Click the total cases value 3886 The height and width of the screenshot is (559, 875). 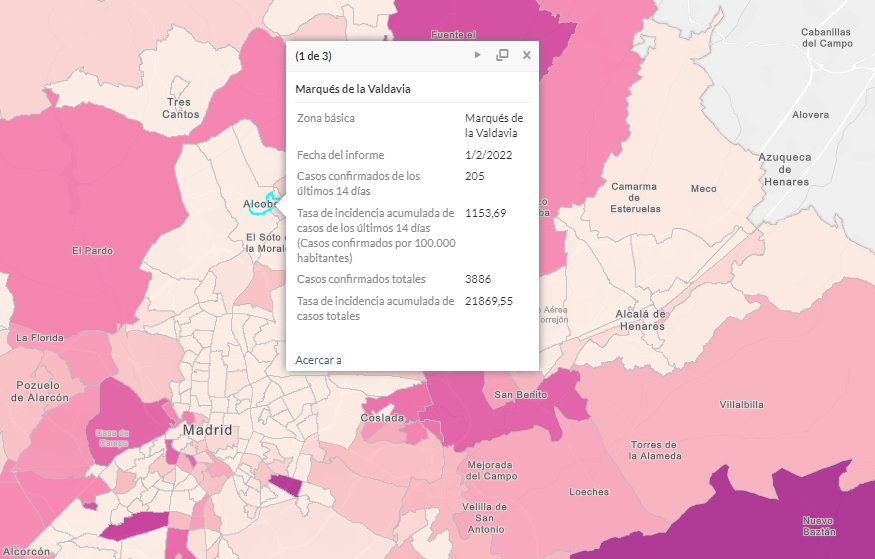click(478, 278)
